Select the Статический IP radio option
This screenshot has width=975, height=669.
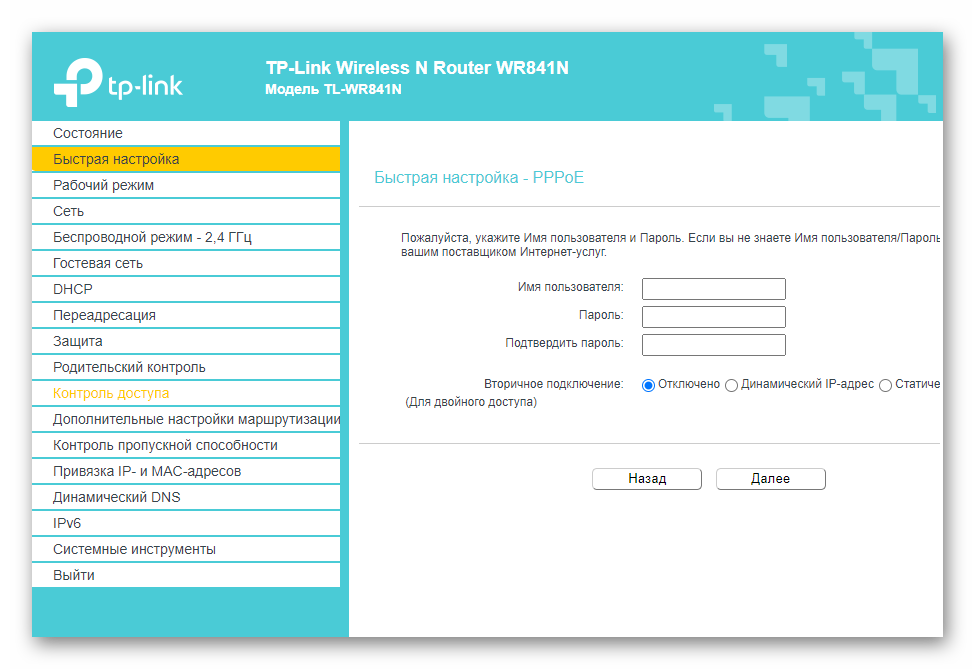(885, 385)
